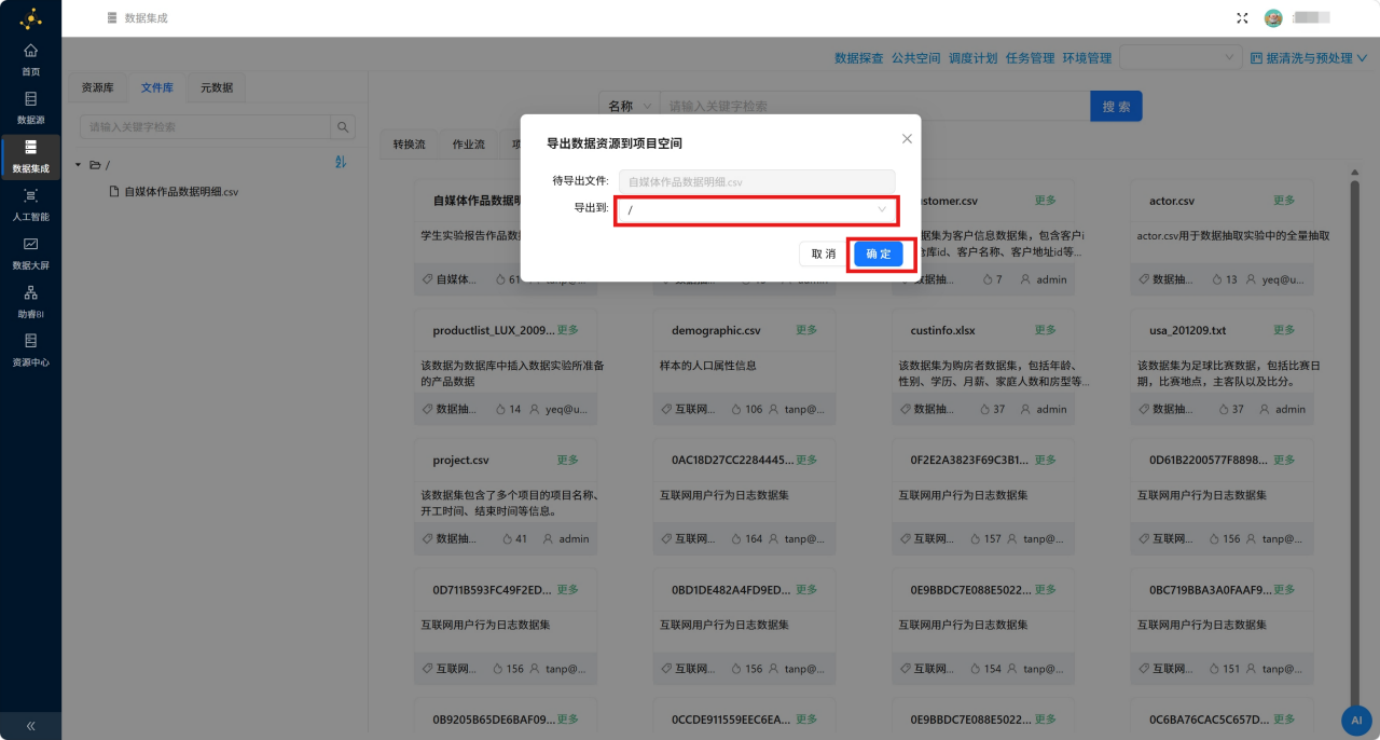
Task: Click the 取消 cancel button
Action: click(x=823, y=254)
